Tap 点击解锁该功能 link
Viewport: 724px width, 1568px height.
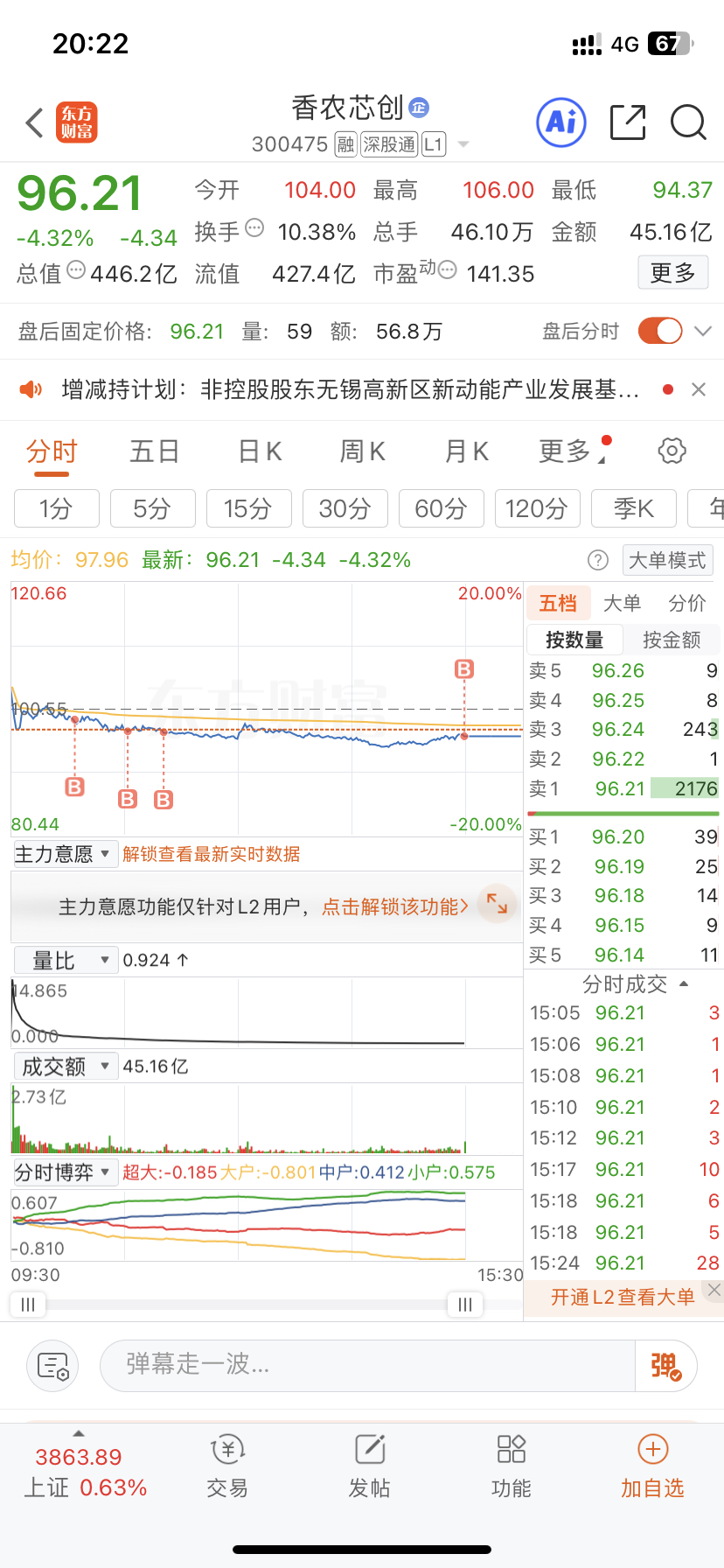395,906
